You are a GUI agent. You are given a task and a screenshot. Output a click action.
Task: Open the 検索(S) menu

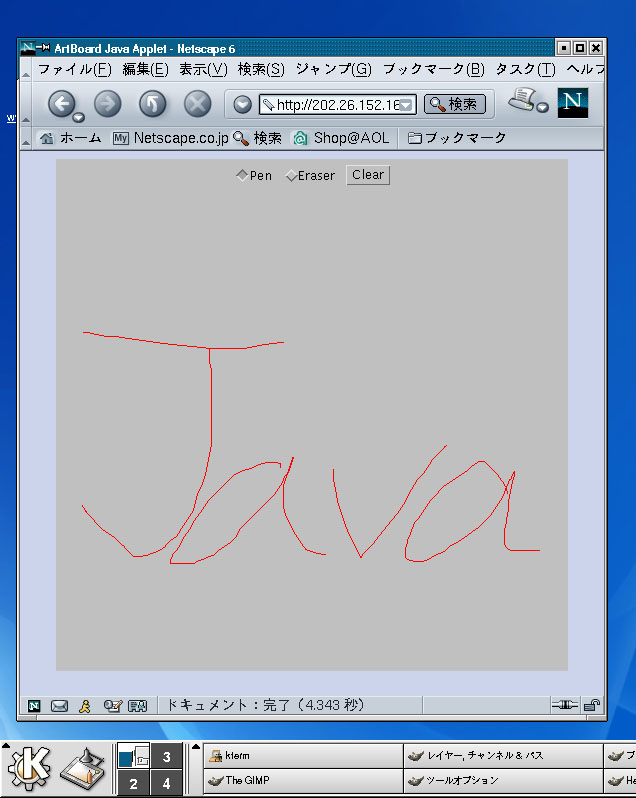click(262, 69)
